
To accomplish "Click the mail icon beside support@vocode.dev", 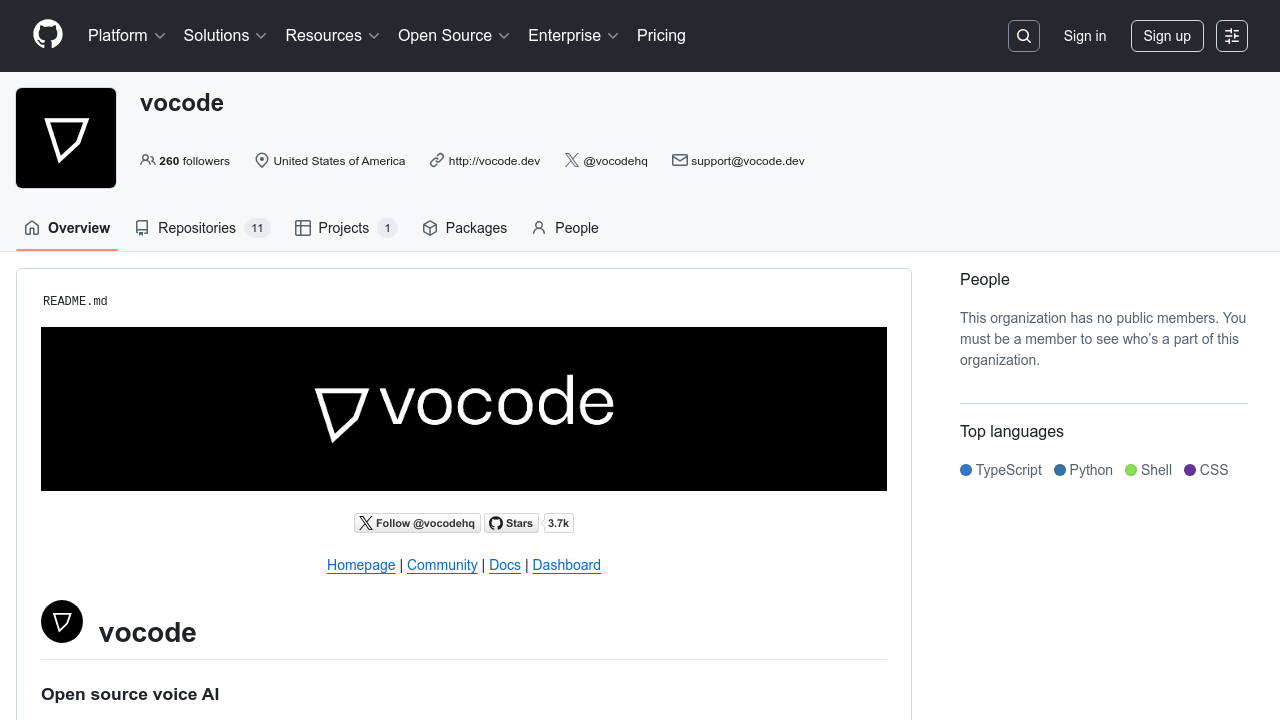I will (x=679, y=160).
